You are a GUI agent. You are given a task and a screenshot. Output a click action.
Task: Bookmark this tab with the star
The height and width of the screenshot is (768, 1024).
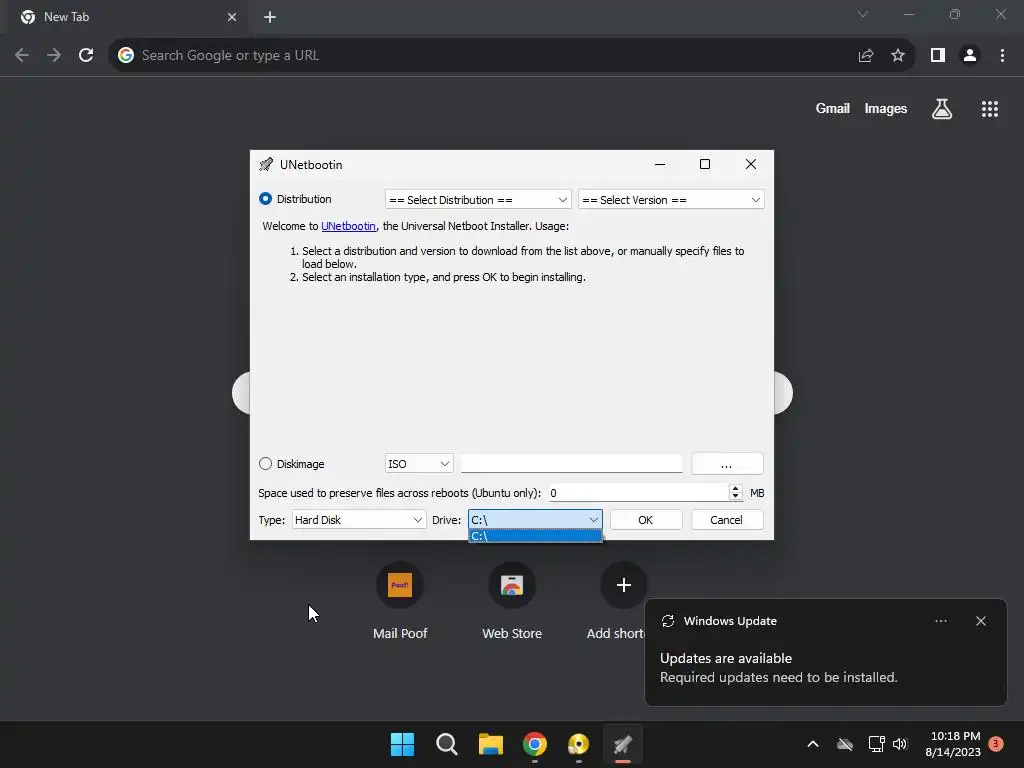(898, 56)
